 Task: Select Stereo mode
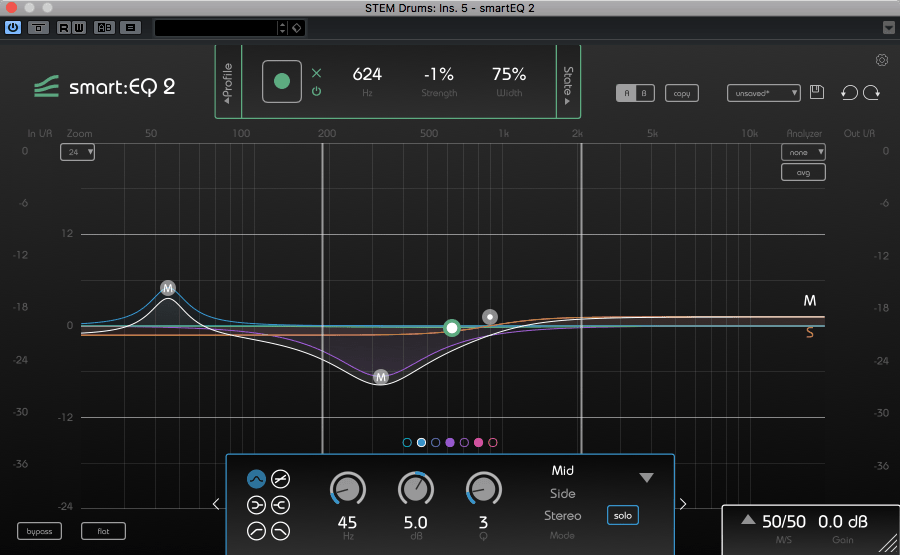(562, 516)
